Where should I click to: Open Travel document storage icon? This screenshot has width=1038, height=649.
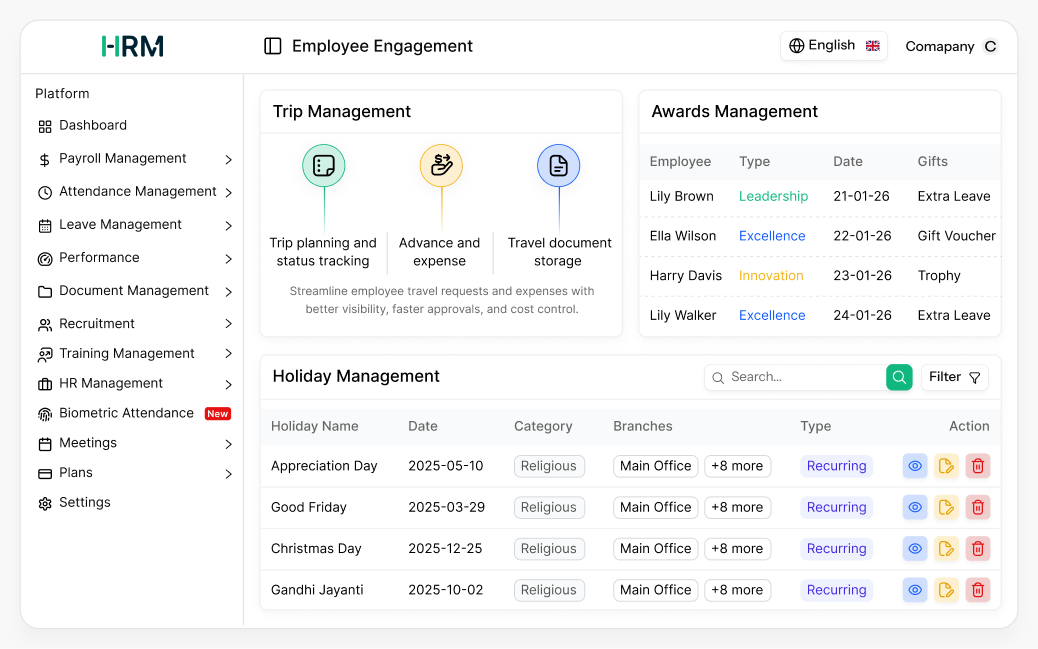point(558,166)
